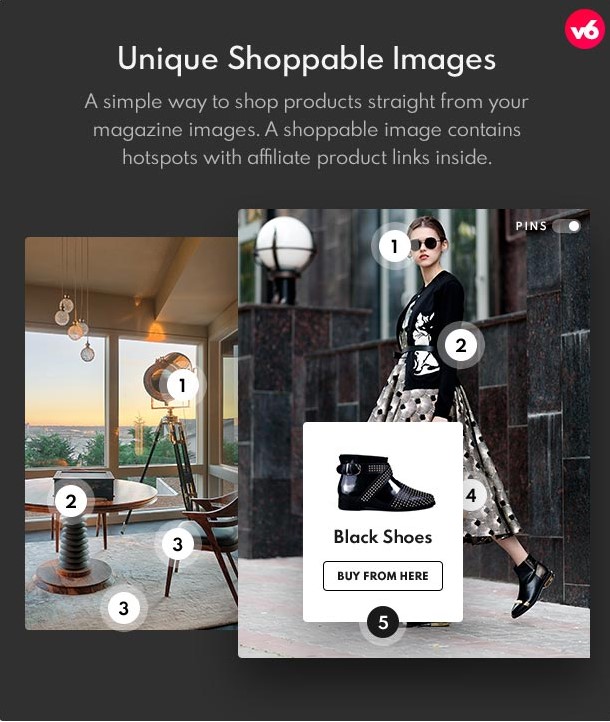Click the BUY FROM HERE button
Viewport: 610px width, 722px height.
click(x=383, y=576)
